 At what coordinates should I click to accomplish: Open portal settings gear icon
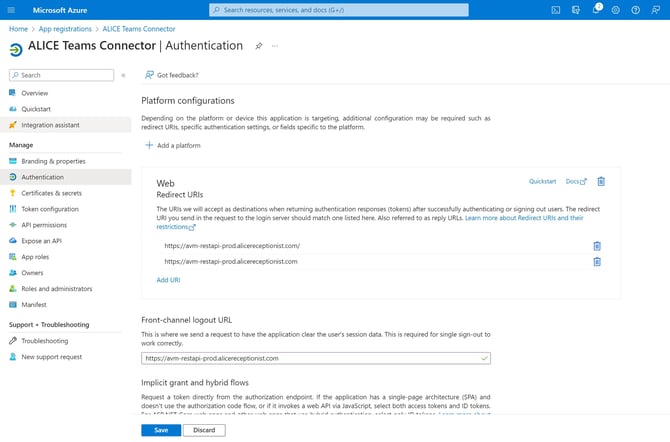coord(615,10)
